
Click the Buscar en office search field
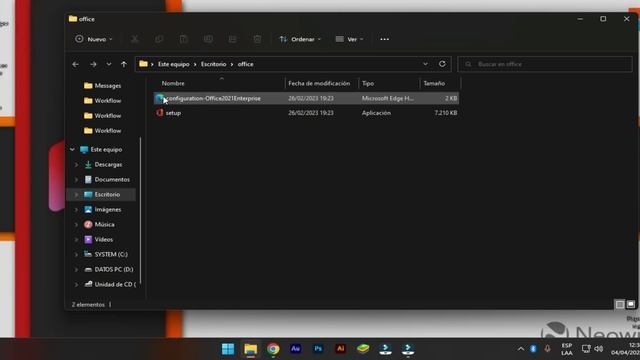545,64
